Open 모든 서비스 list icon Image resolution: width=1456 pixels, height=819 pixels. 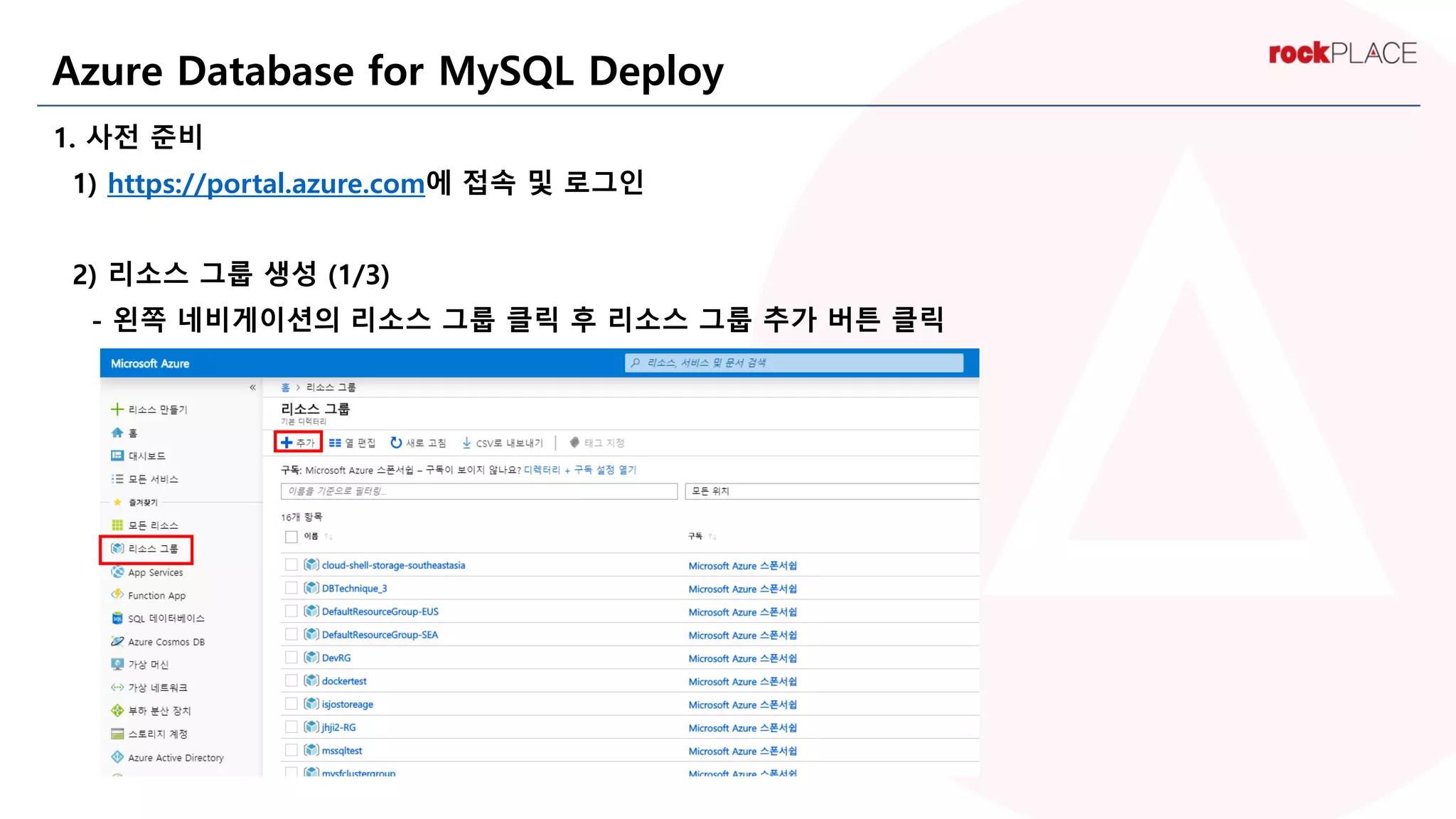click(117, 479)
